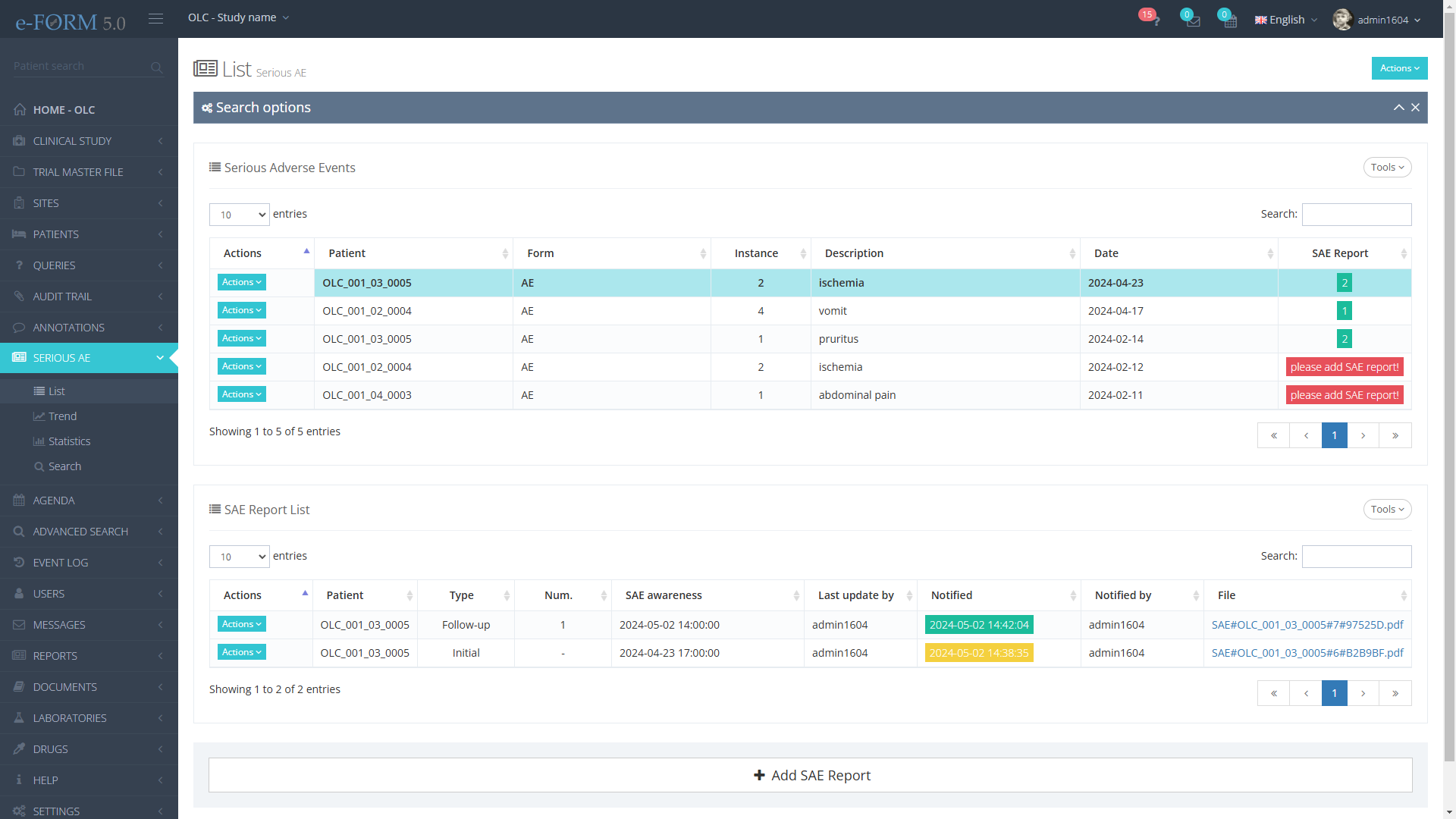Close the Search options panel
Screen dimensions: 1456x819
[1415, 108]
